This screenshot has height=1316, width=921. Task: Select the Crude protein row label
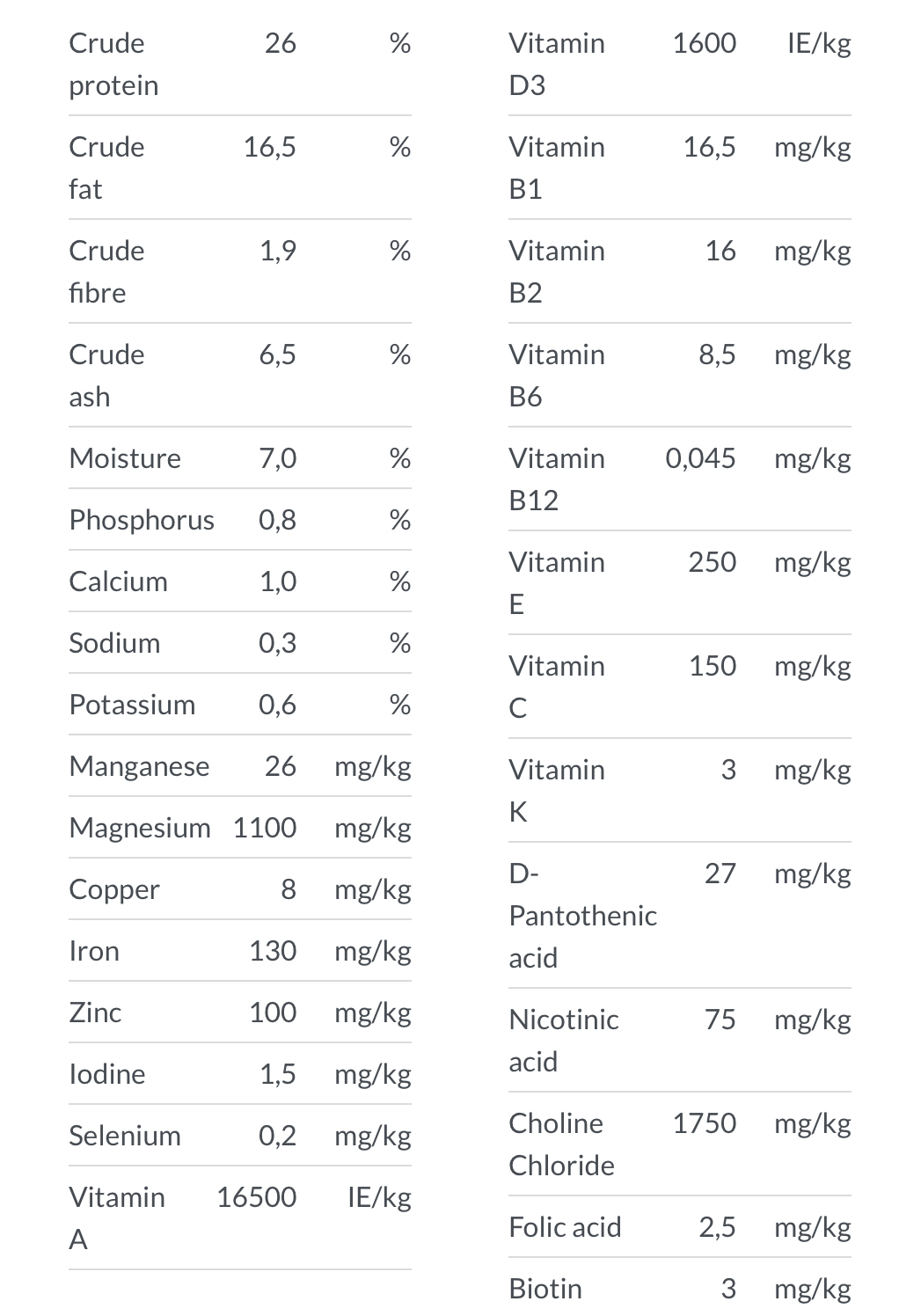pos(113,64)
